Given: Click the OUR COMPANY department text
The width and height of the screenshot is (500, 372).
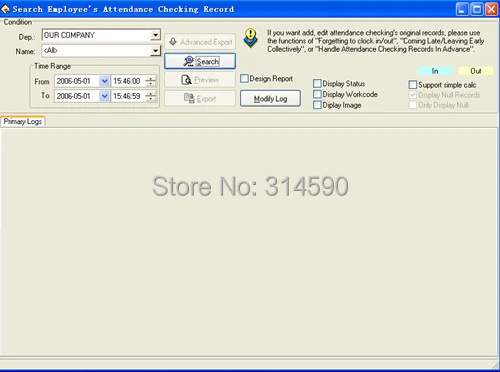Looking at the screenshot, I should point(69,35).
